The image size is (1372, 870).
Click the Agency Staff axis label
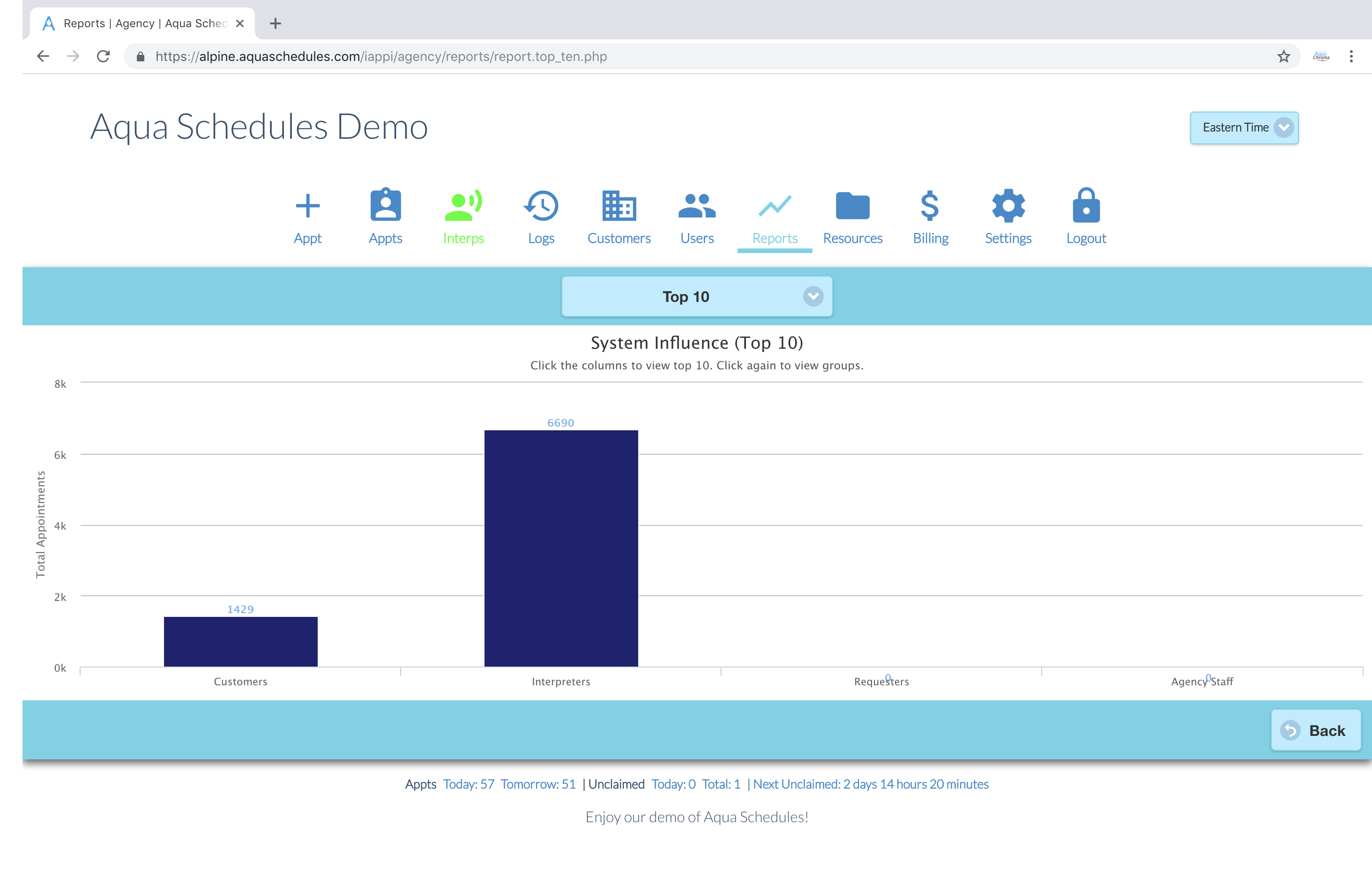[1201, 681]
